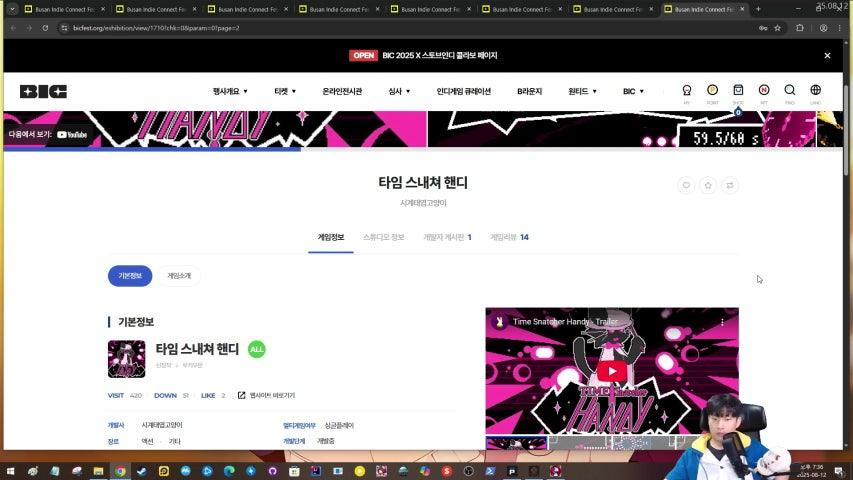Open File Explorer from the taskbar

pyautogui.click(x=98, y=471)
